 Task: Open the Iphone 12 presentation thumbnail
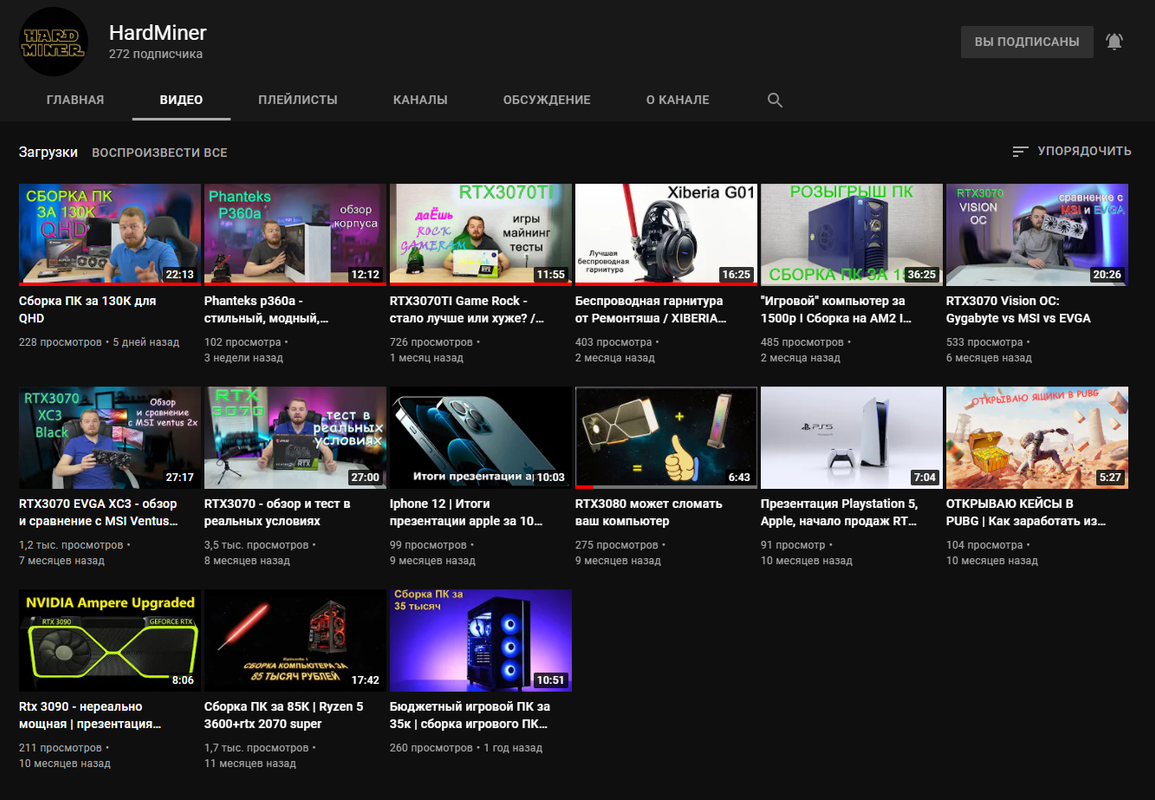coord(480,438)
